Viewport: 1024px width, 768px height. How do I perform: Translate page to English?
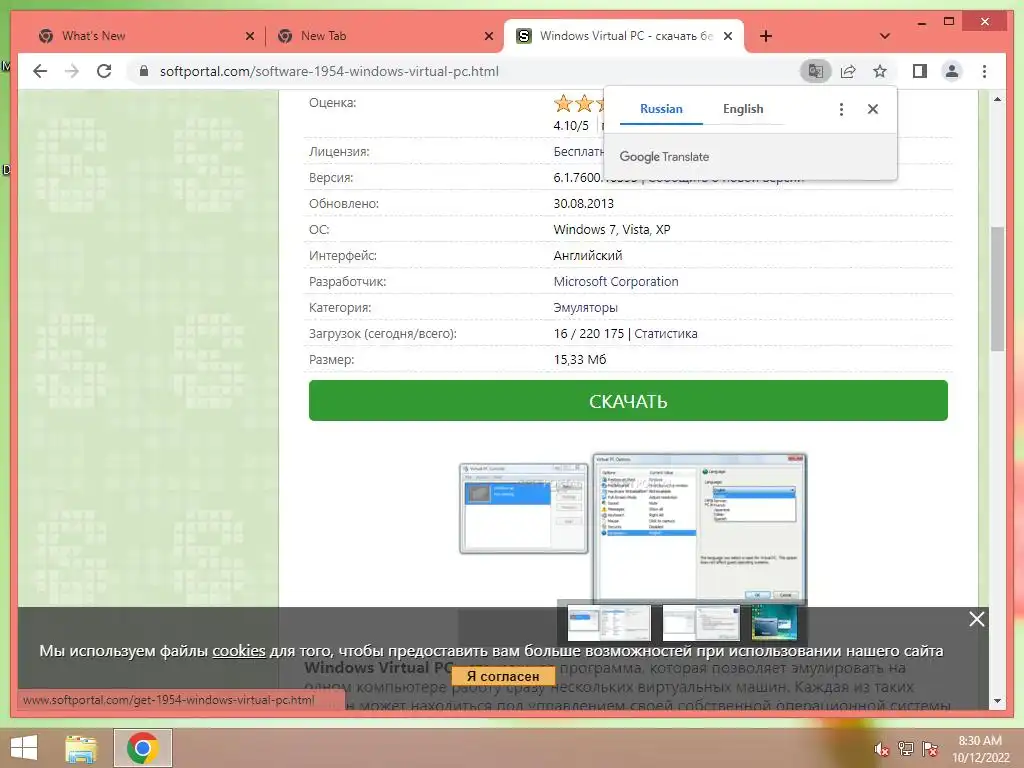coord(743,109)
